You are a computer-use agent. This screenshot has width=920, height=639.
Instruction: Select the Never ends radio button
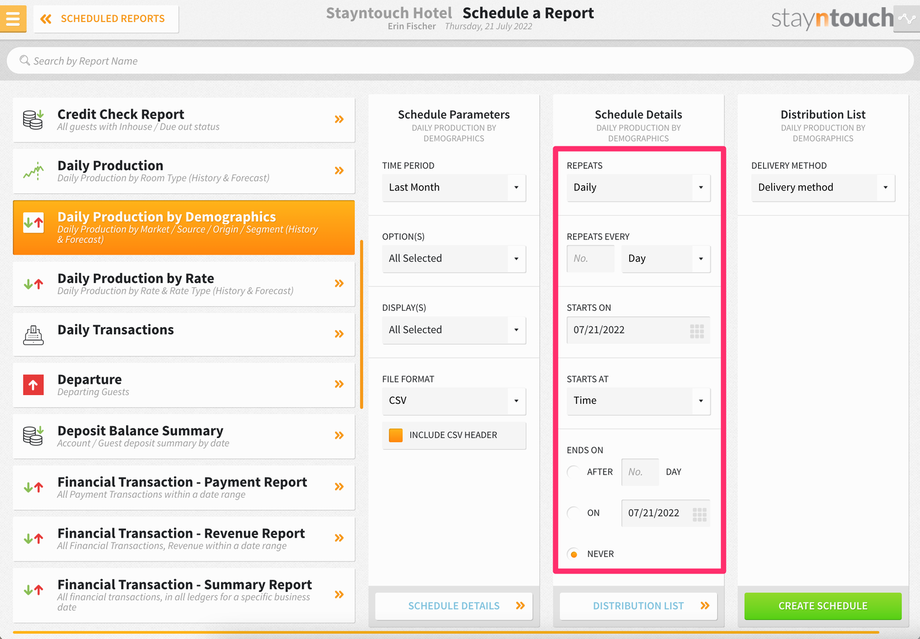point(573,554)
